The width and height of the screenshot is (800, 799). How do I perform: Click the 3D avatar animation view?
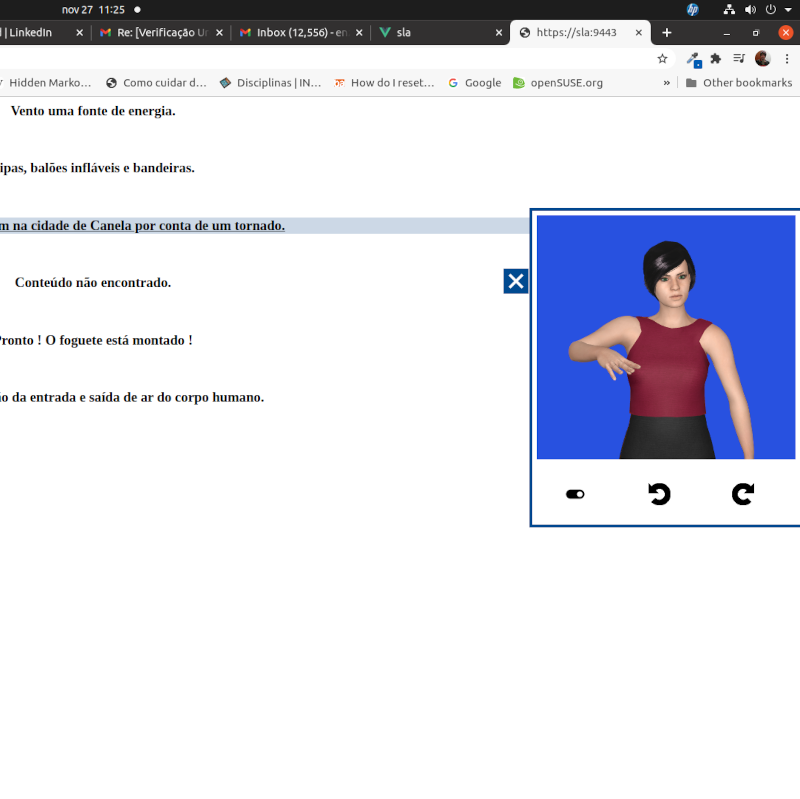(666, 337)
